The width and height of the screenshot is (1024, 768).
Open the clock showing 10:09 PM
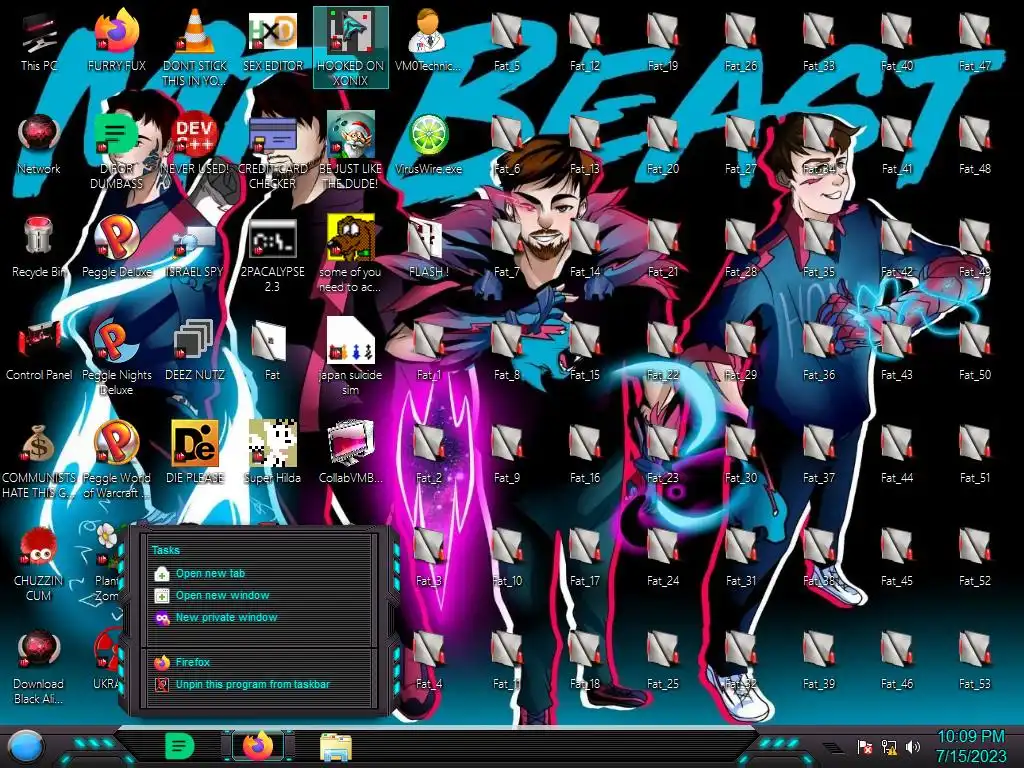971,746
